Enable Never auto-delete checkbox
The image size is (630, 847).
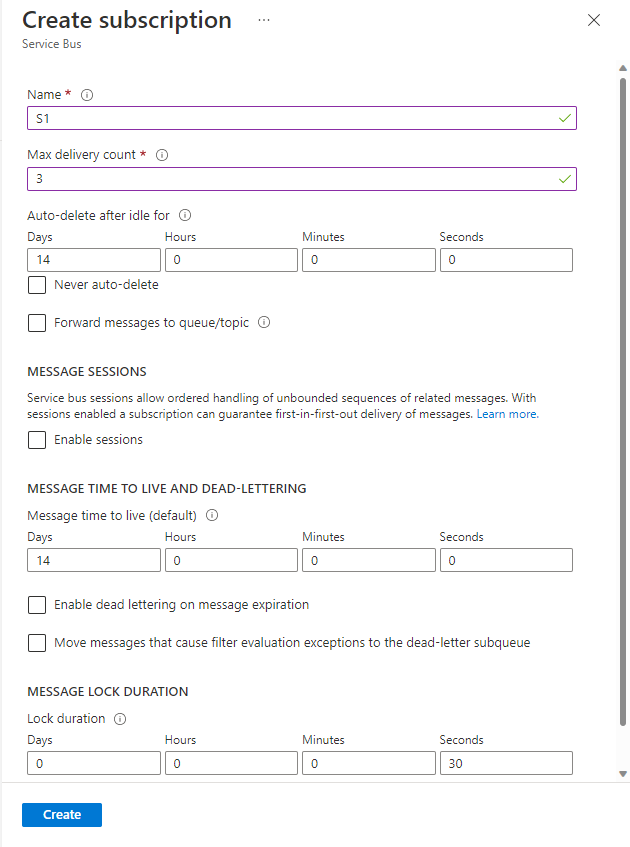pyautogui.click(x=37, y=285)
